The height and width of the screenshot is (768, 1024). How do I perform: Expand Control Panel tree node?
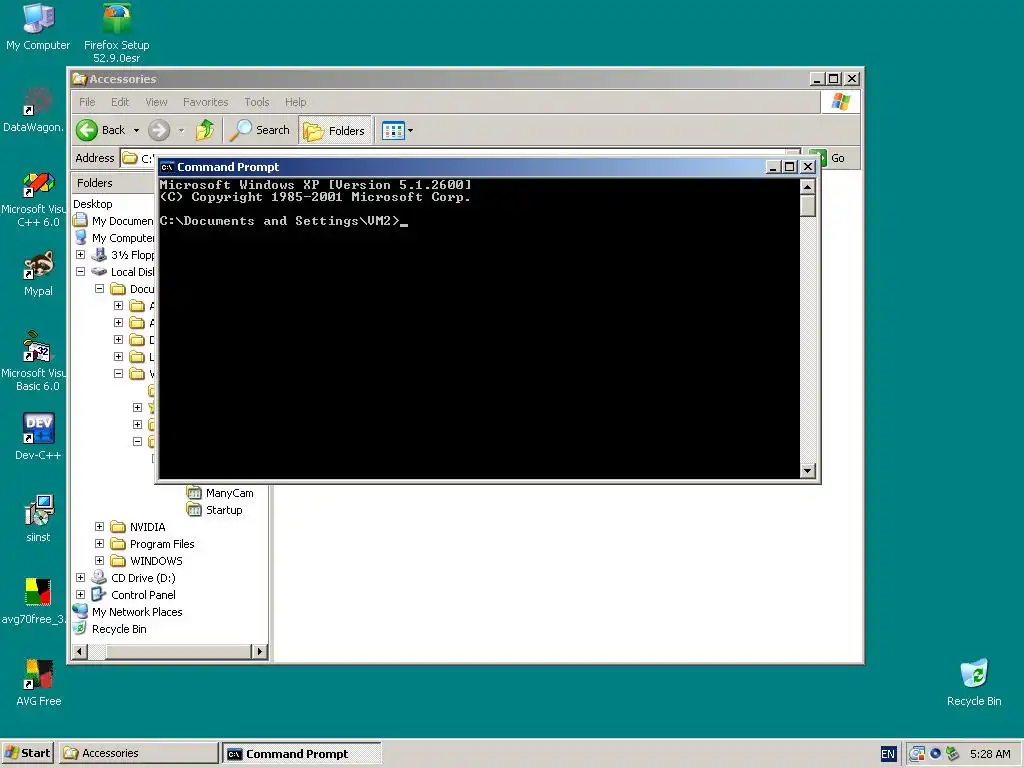point(80,595)
